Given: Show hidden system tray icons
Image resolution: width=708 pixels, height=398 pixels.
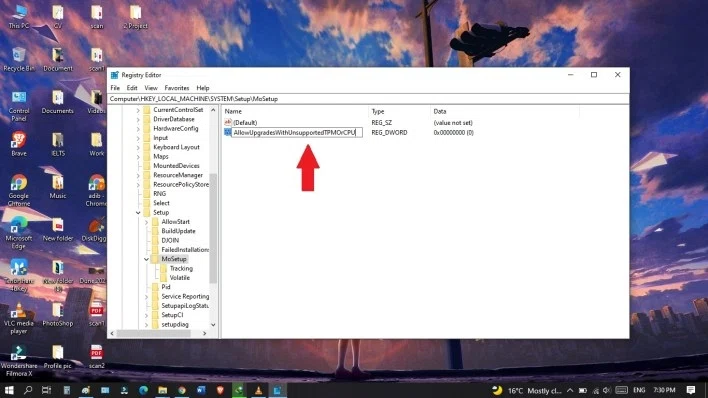Looking at the screenshot, I should (570, 390).
